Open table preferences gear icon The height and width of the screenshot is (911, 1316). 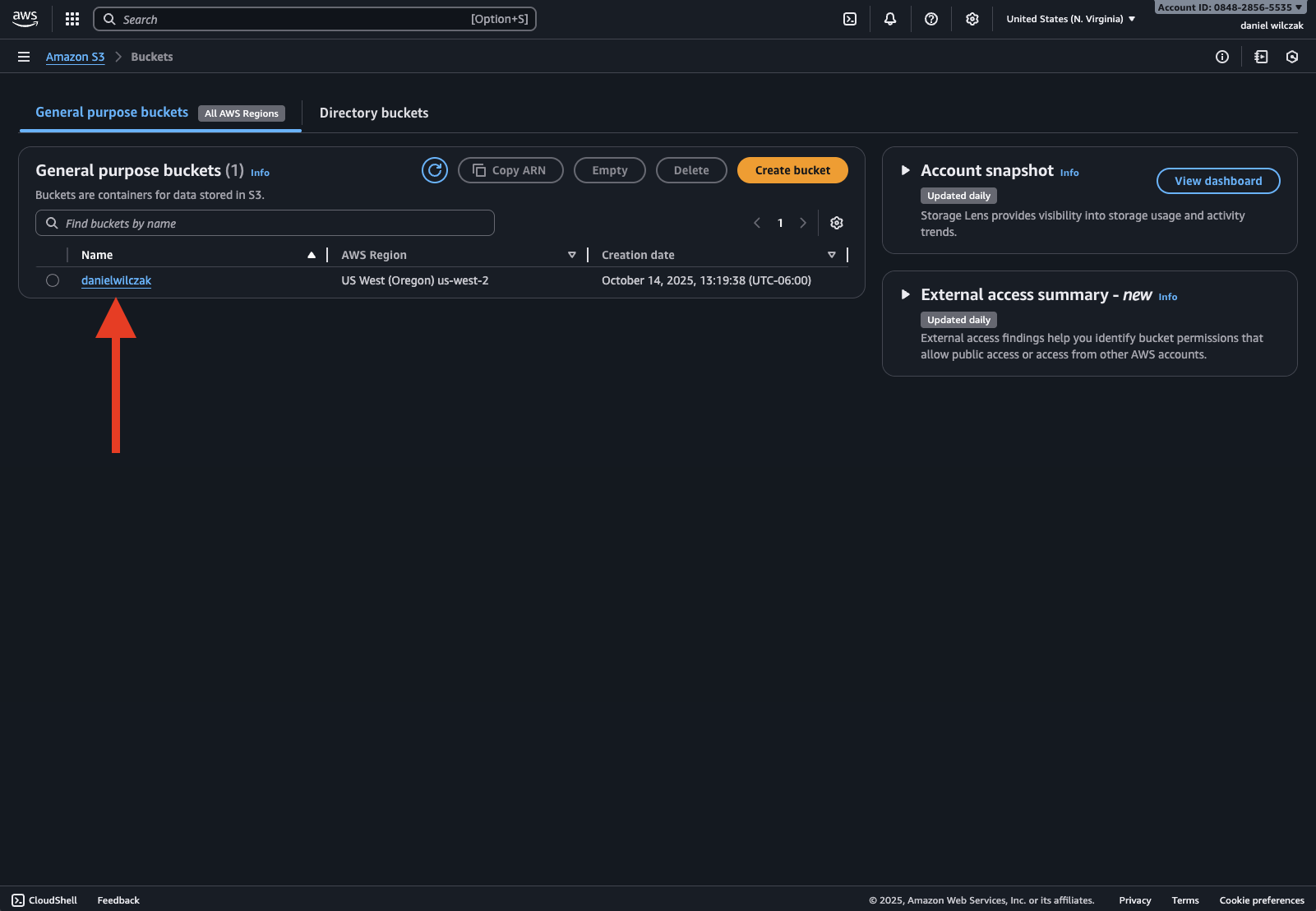[837, 223]
